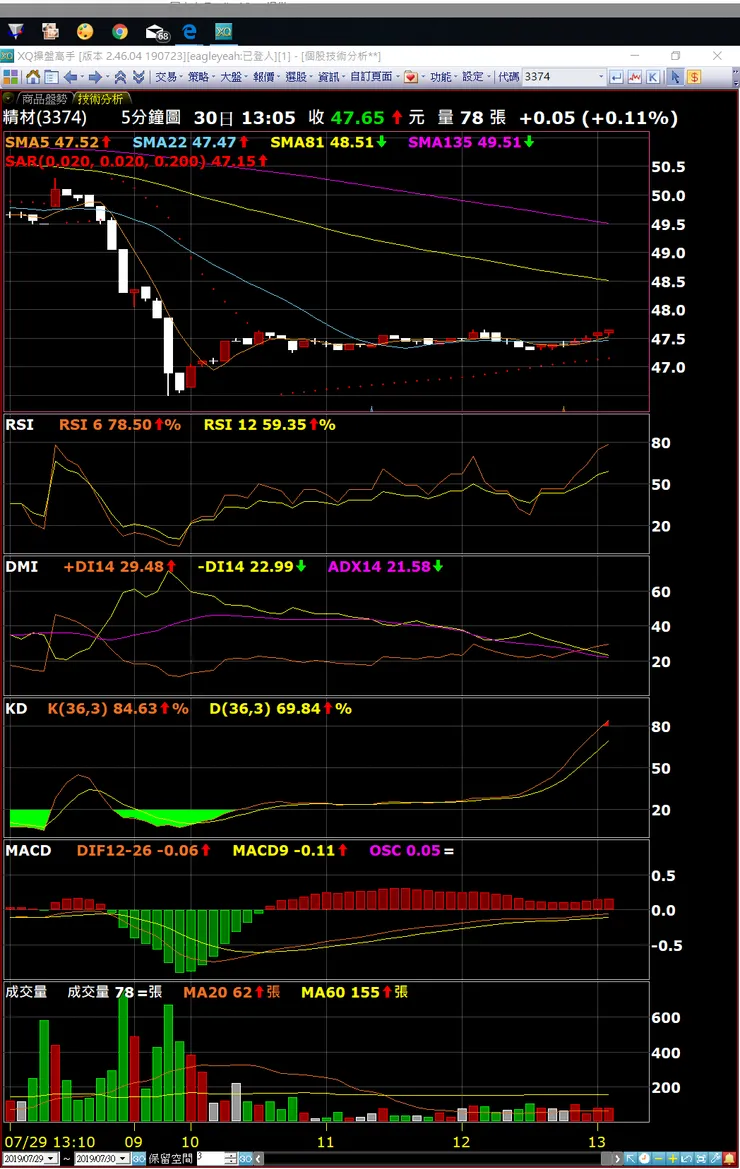Image resolution: width=740 pixels, height=1169 pixels.
Task: Open the Chrome browser from the taskbar
Action: click(120, 31)
